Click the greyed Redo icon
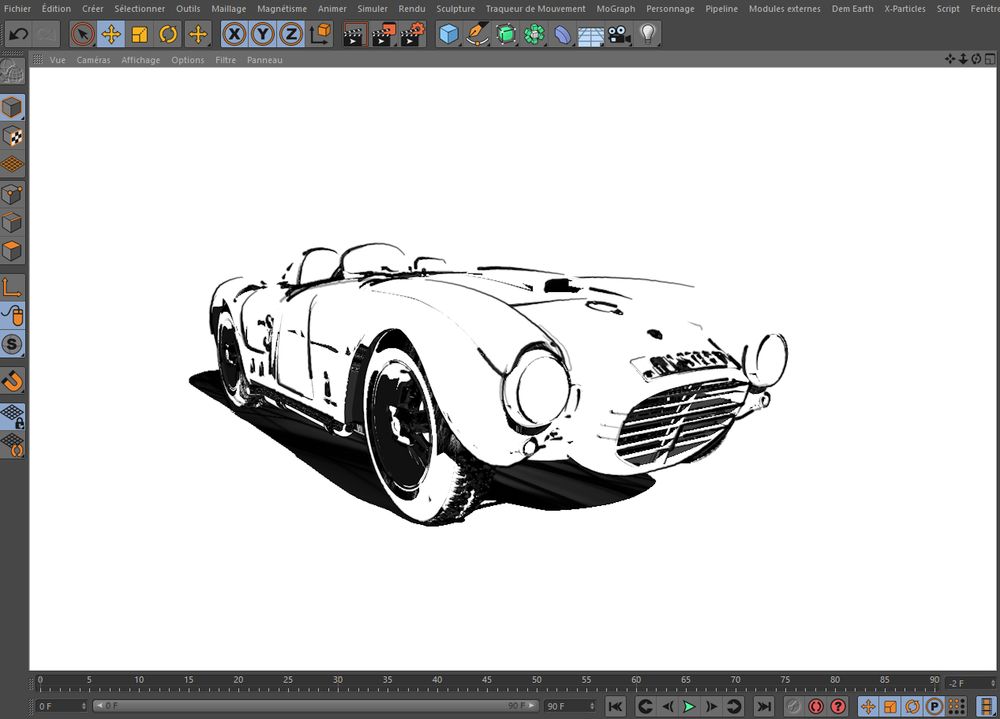Viewport: 1000px width, 719px height. tap(45, 34)
